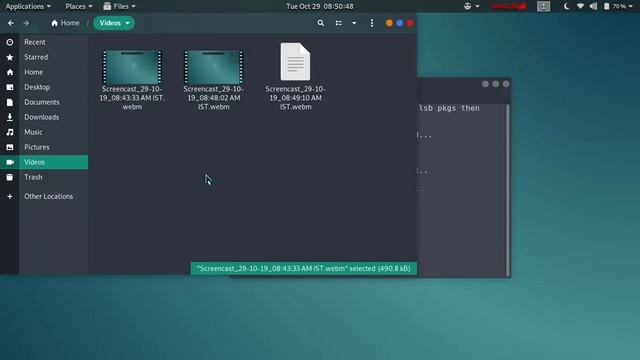Go back with the back arrow

11,23
